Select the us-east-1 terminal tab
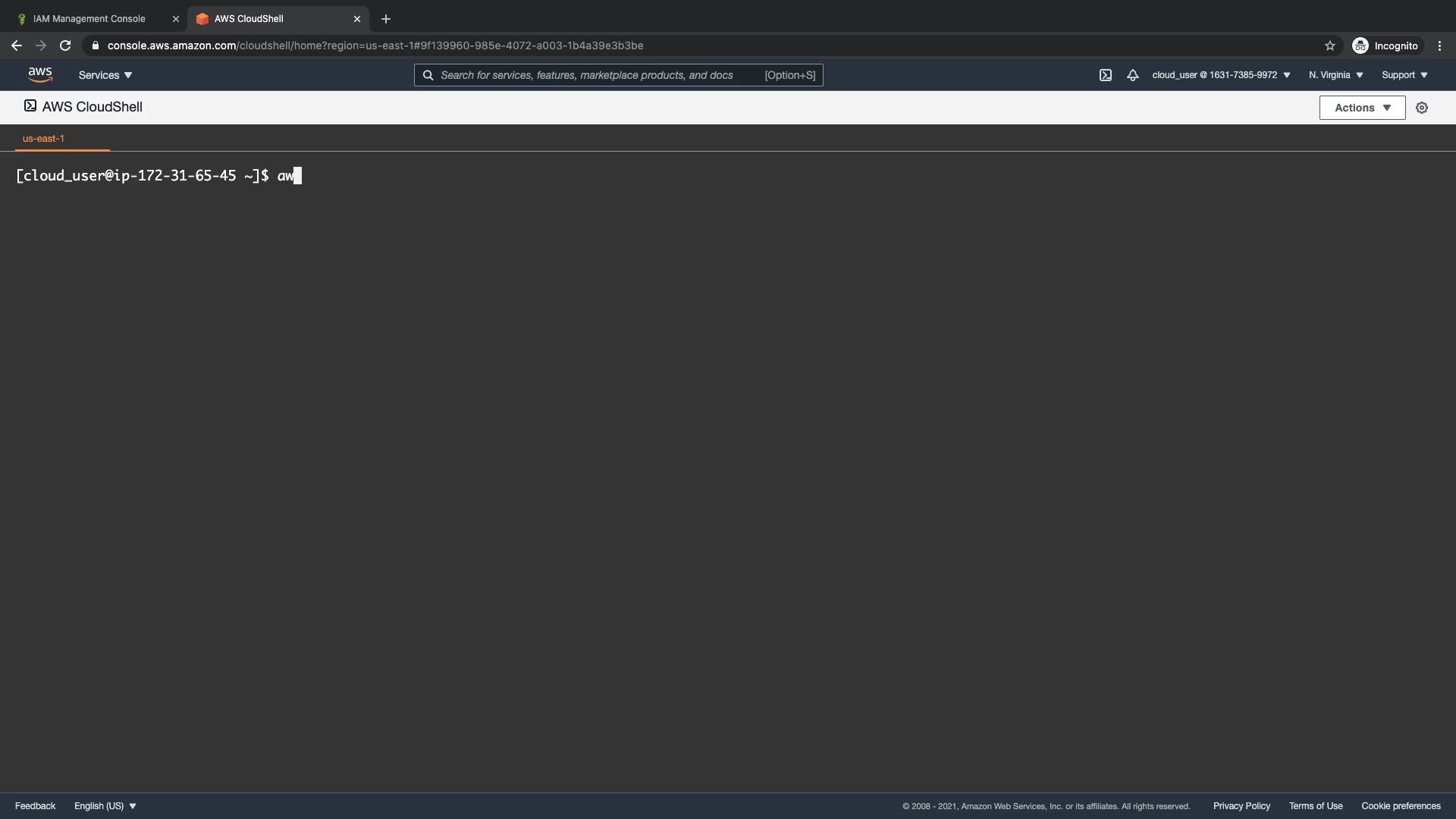This screenshot has height=819, width=1456. point(43,138)
